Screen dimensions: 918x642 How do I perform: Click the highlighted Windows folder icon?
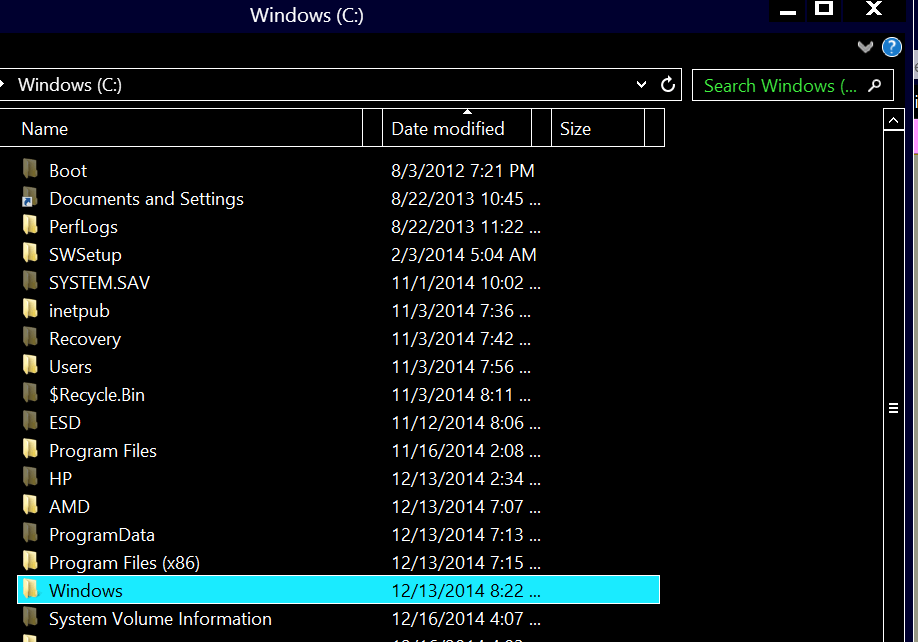tap(30, 590)
